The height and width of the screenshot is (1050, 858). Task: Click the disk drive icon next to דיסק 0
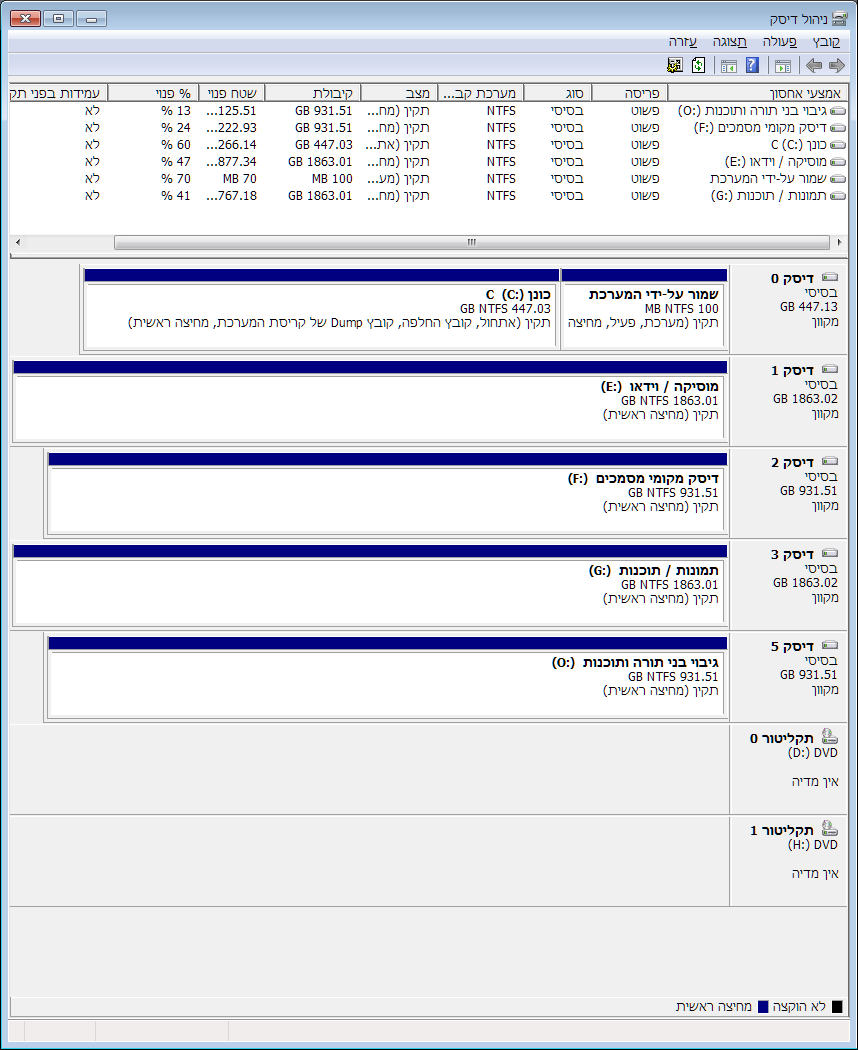(x=829, y=276)
